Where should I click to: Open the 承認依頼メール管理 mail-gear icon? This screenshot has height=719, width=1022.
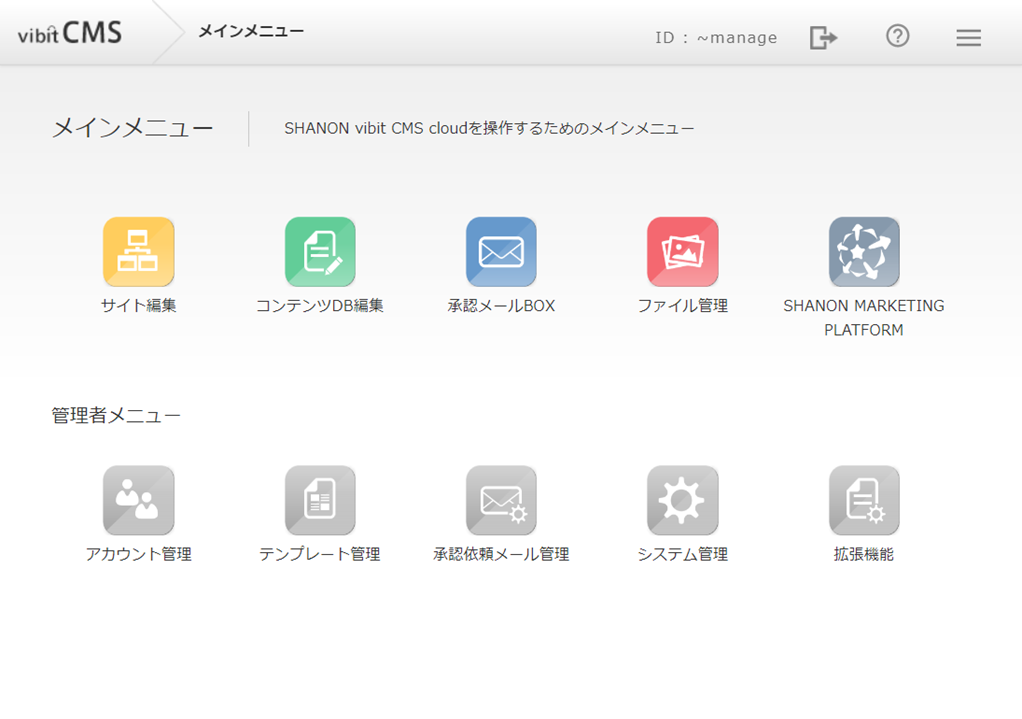coord(500,500)
